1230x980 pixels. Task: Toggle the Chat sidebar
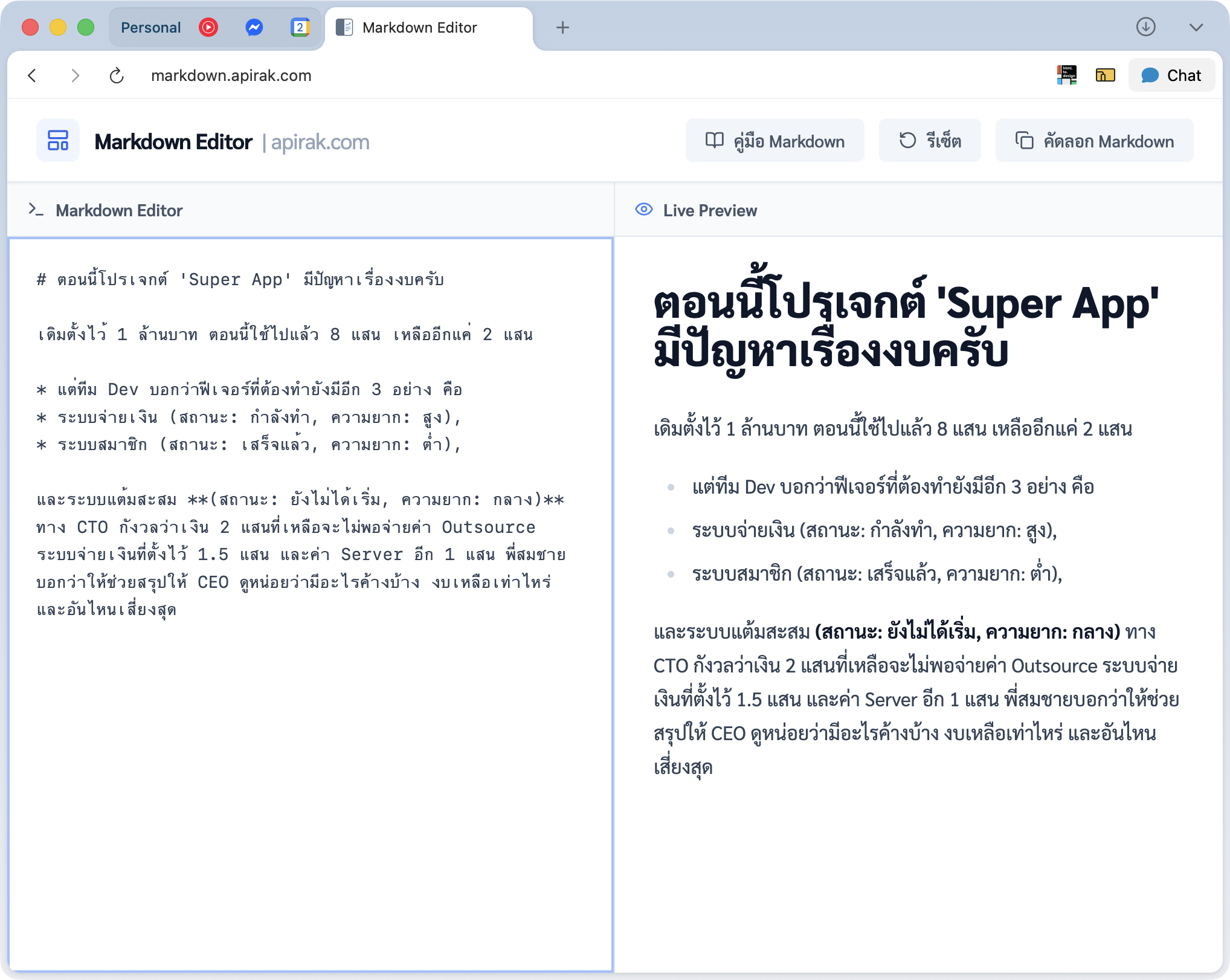(1171, 75)
